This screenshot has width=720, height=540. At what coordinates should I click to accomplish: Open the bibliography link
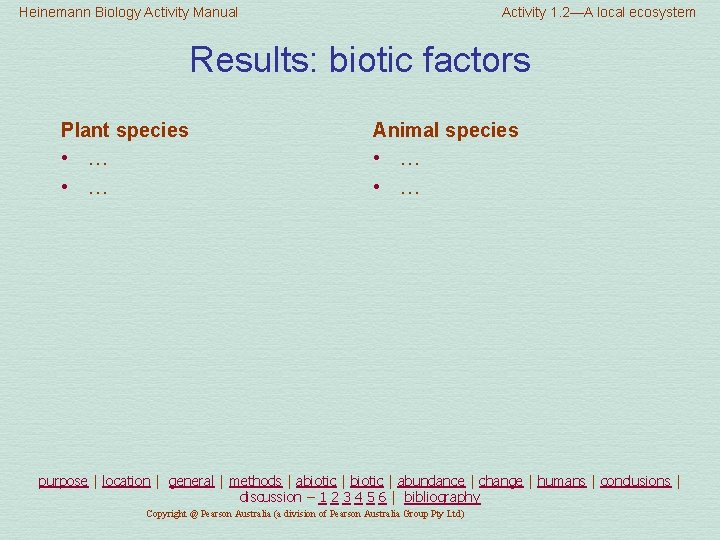pos(442,497)
